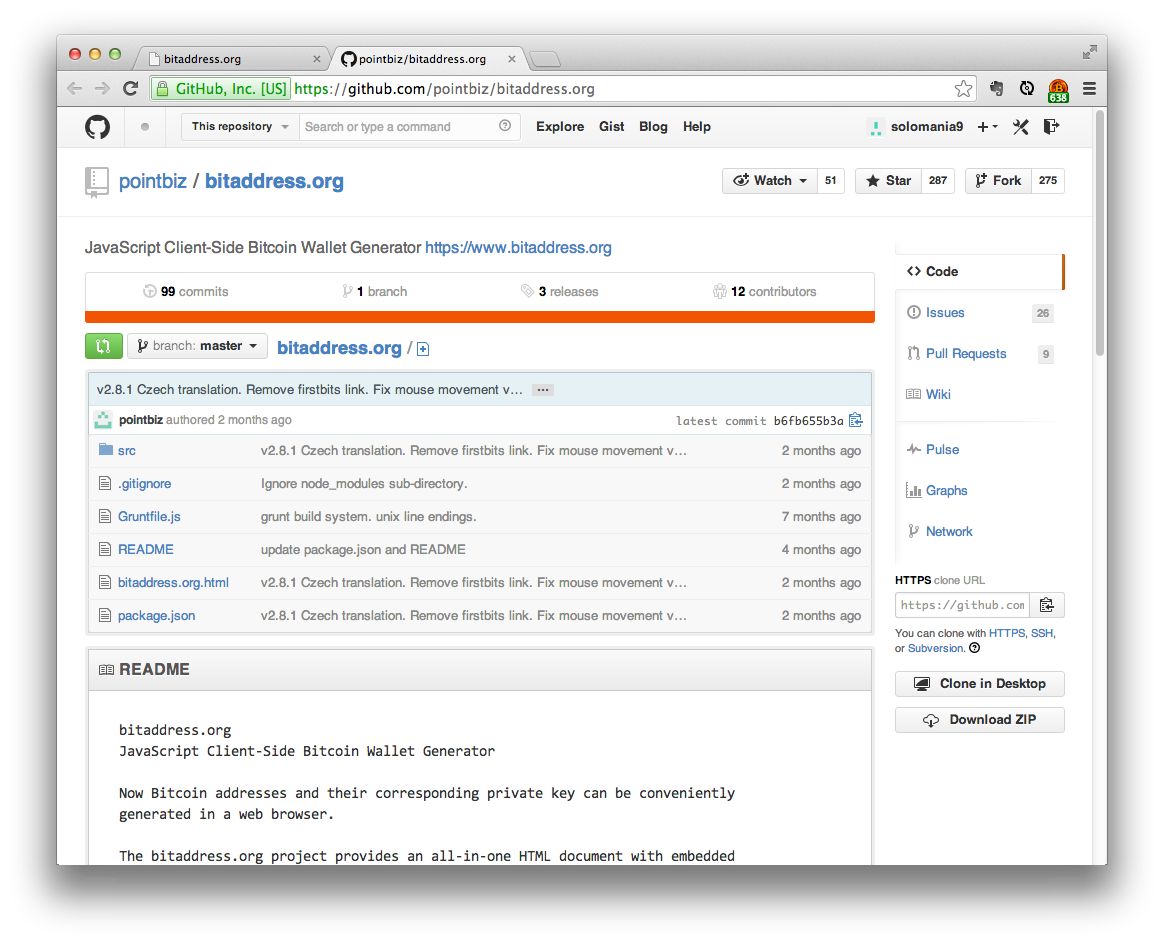Fork the repository
1164x944 pixels.
tap(998, 180)
